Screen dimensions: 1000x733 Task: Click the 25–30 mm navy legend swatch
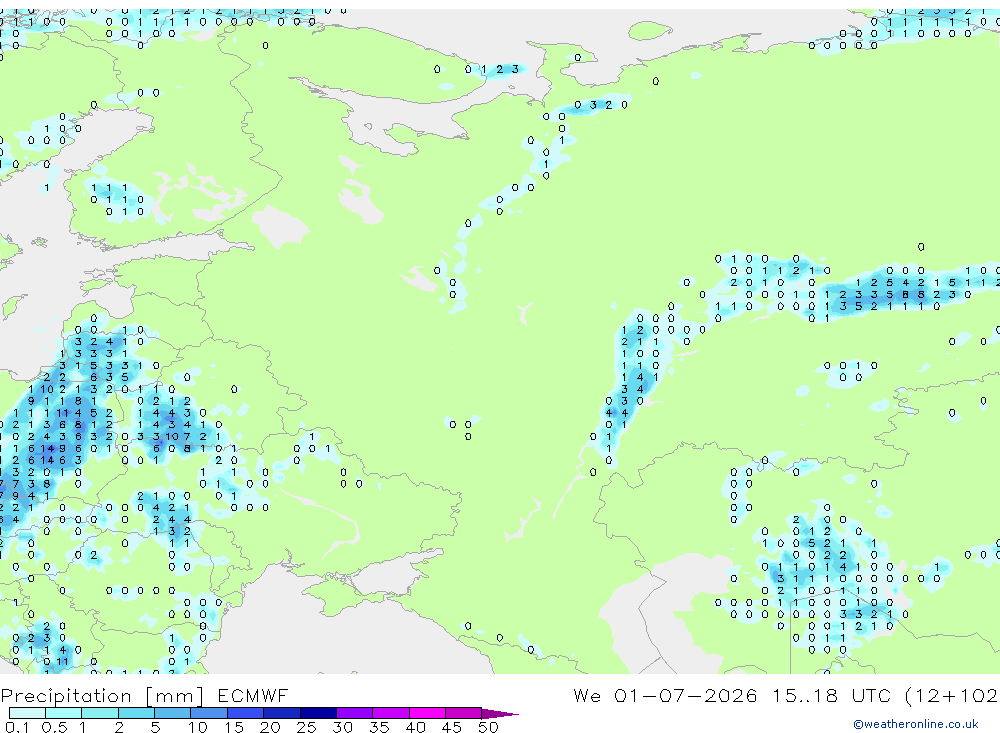coord(318,713)
